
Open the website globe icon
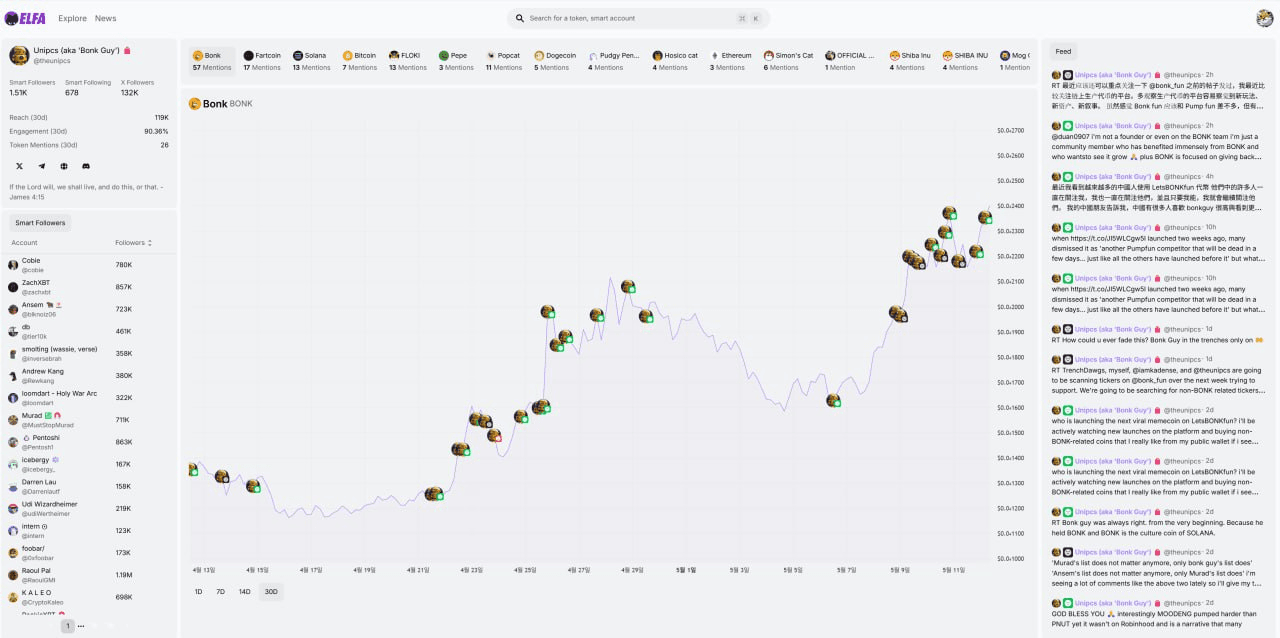[x=64, y=166]
